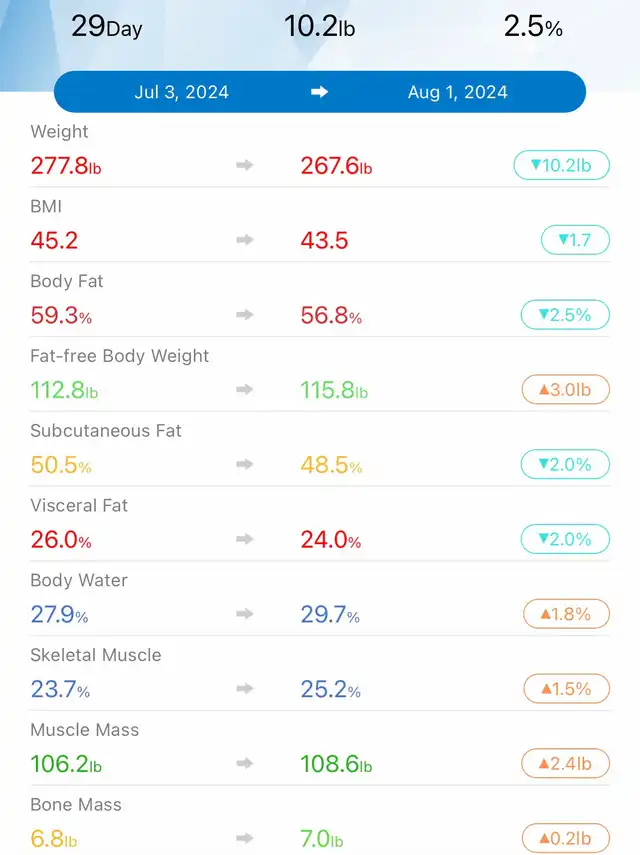
Task: Click the Muscle Mass increase badge 2.4lb
Action: tap(565, 764)
